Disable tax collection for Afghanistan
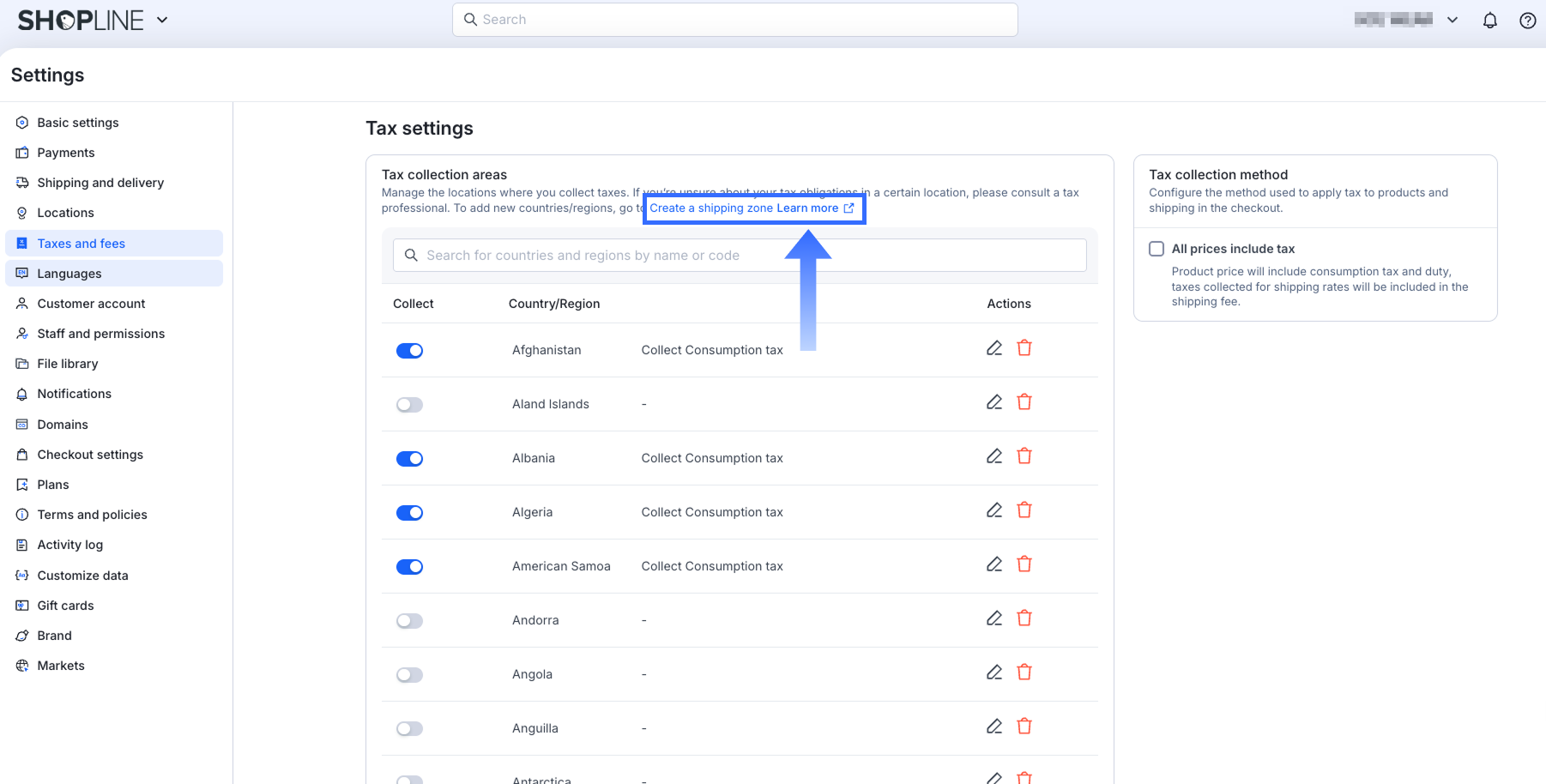 pos(409,351)
